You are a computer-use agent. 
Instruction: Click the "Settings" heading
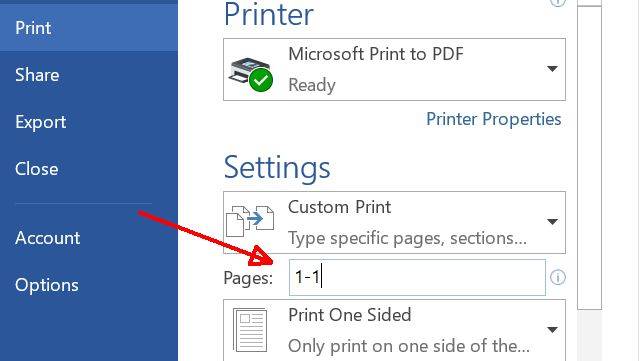pos(277,168)
